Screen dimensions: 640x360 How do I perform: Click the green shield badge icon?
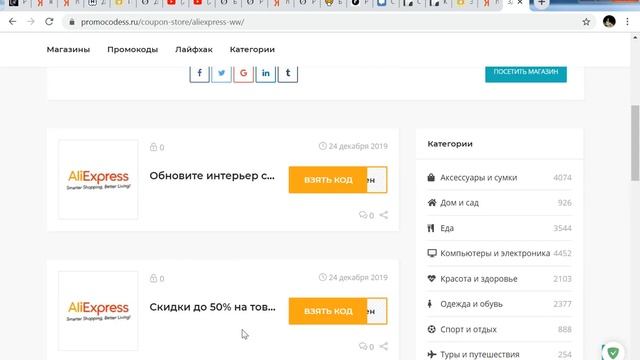pos(613,352)
